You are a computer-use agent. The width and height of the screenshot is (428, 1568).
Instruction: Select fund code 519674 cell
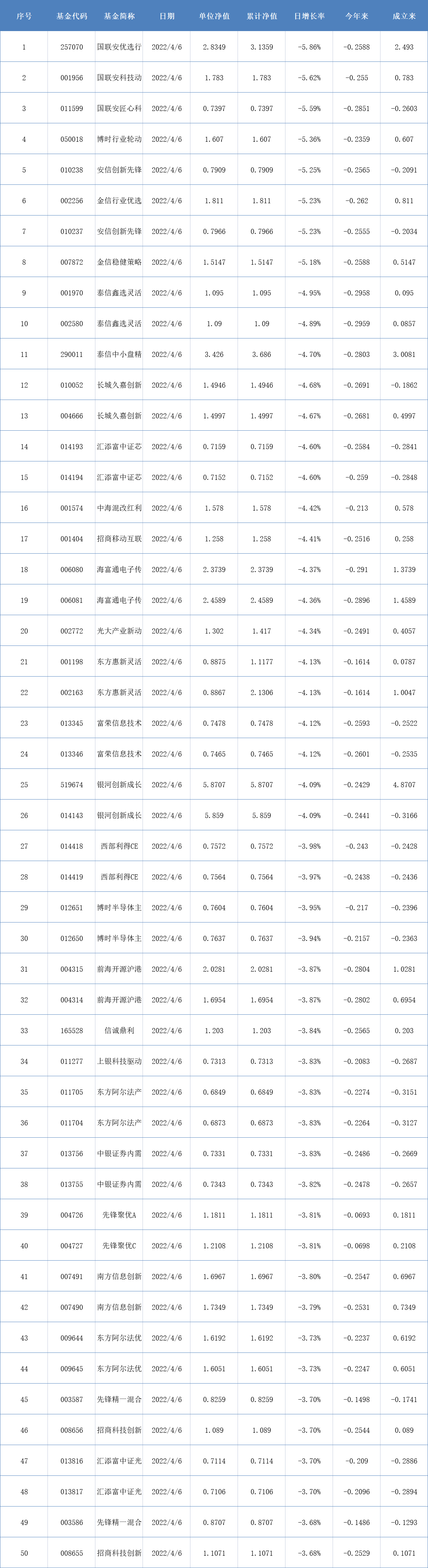click(x=71, y=785)
